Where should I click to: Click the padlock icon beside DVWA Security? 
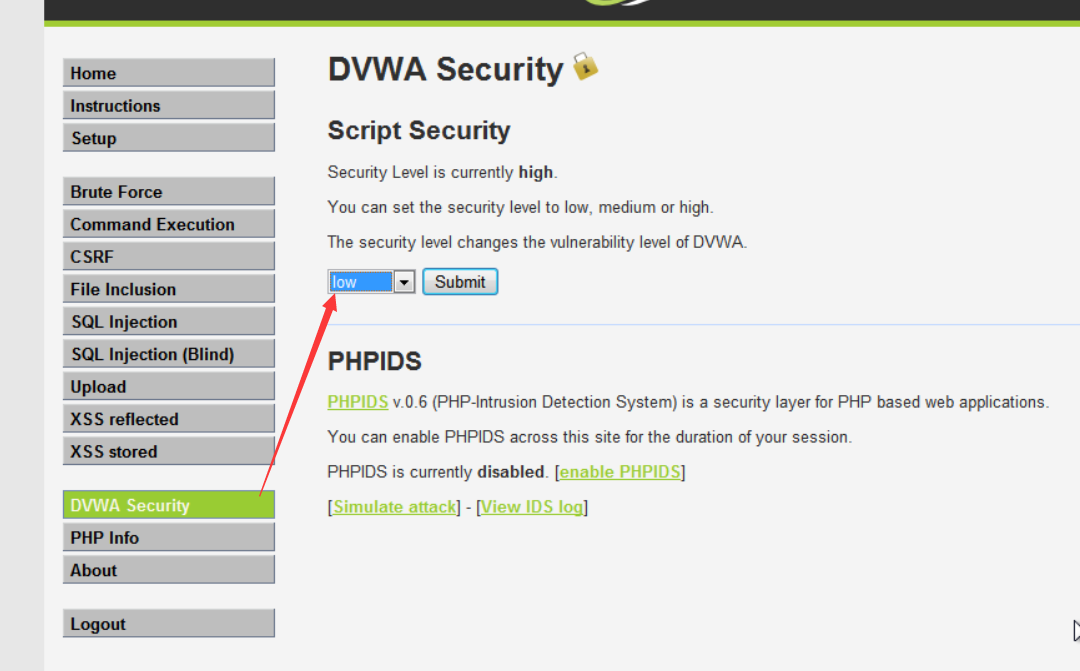[x=585, y=67]
